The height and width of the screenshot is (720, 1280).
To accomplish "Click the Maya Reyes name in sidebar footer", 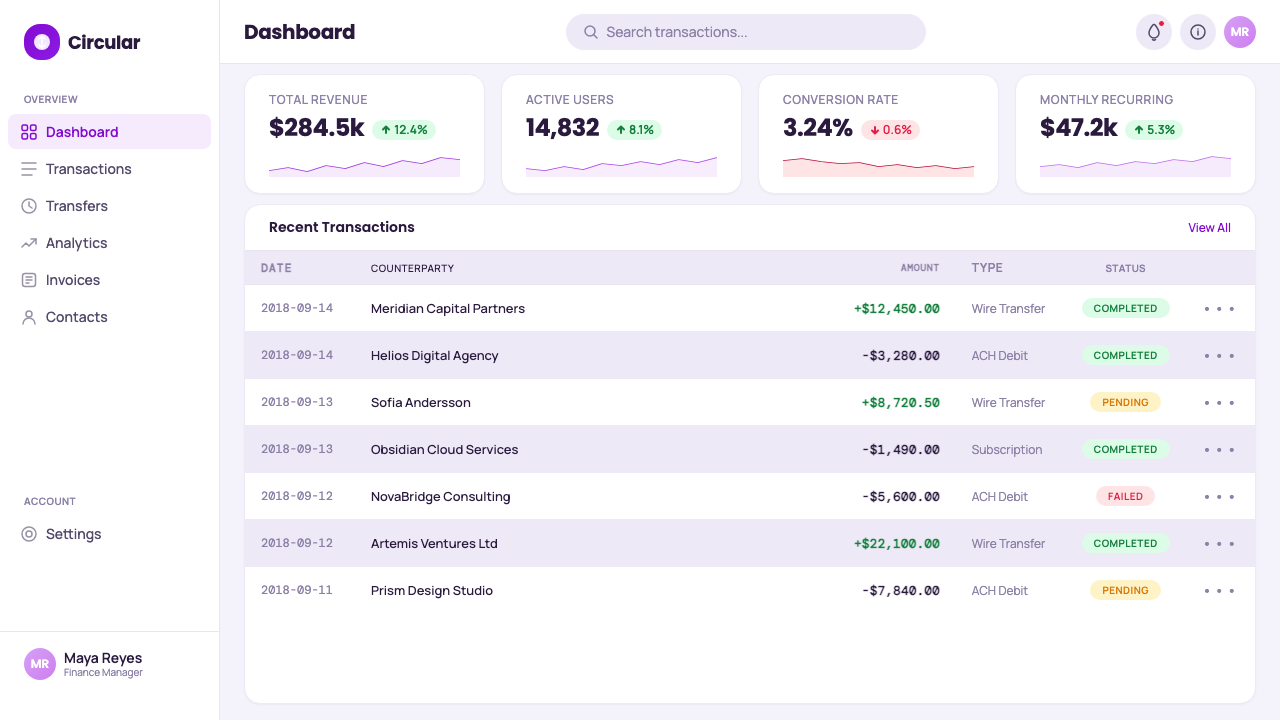I will [x=103, y=658].
